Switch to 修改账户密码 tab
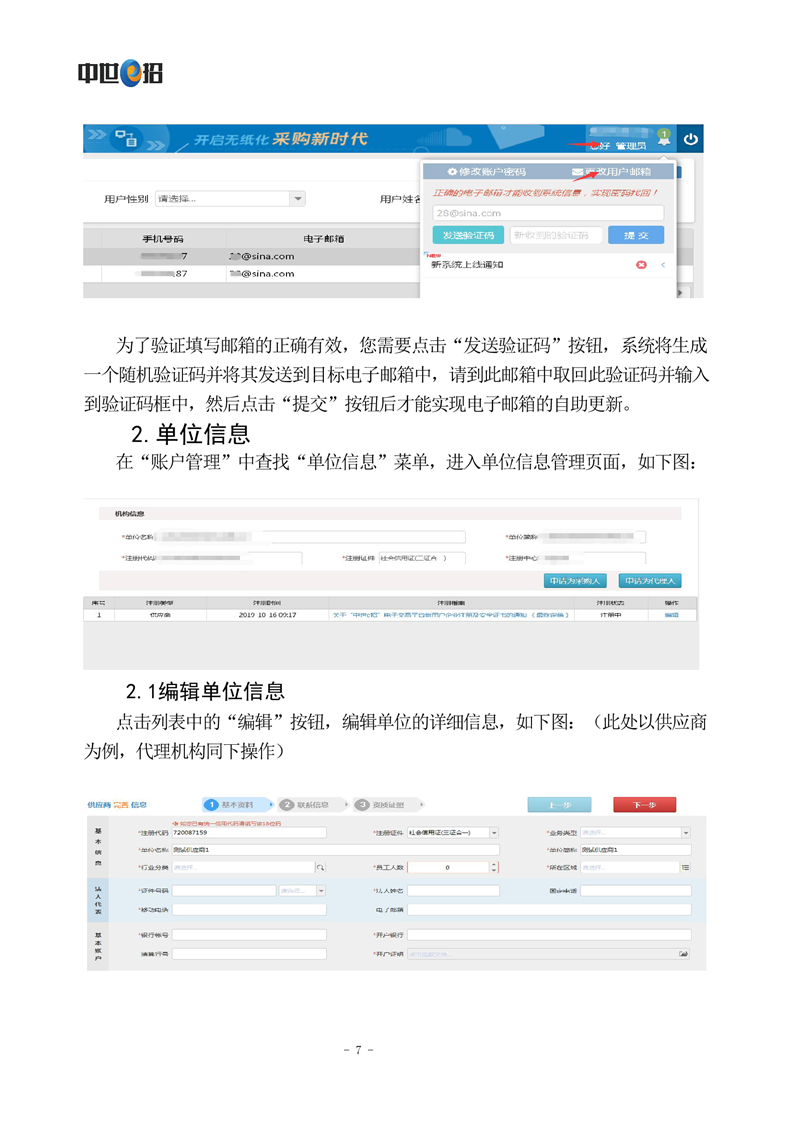Screen dimensions: 793x1122 click(486, 172)
